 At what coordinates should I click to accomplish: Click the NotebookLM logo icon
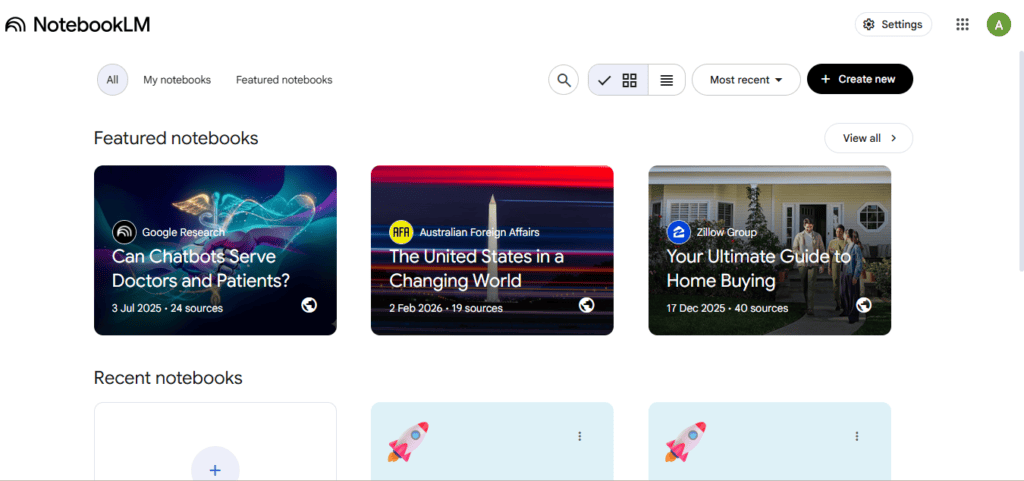click(16, 25)
